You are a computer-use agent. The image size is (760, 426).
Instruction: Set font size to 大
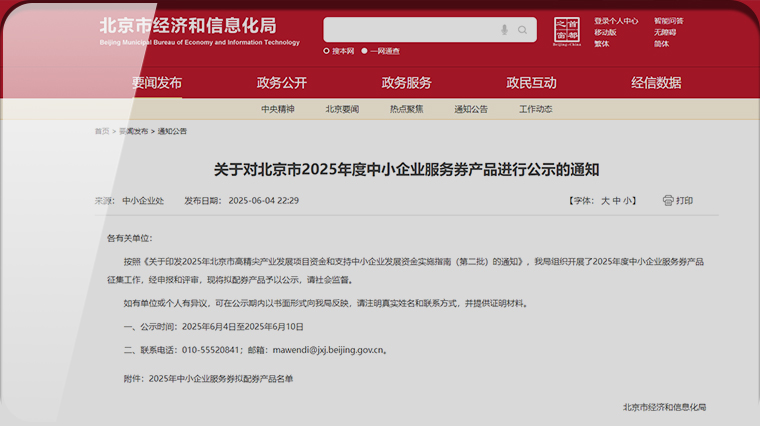[605, 201]
